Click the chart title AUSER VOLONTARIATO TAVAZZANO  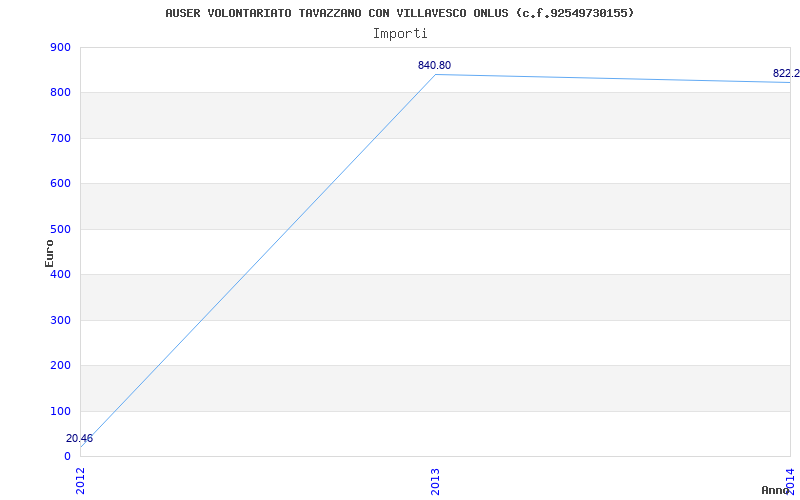pos(399,13)
